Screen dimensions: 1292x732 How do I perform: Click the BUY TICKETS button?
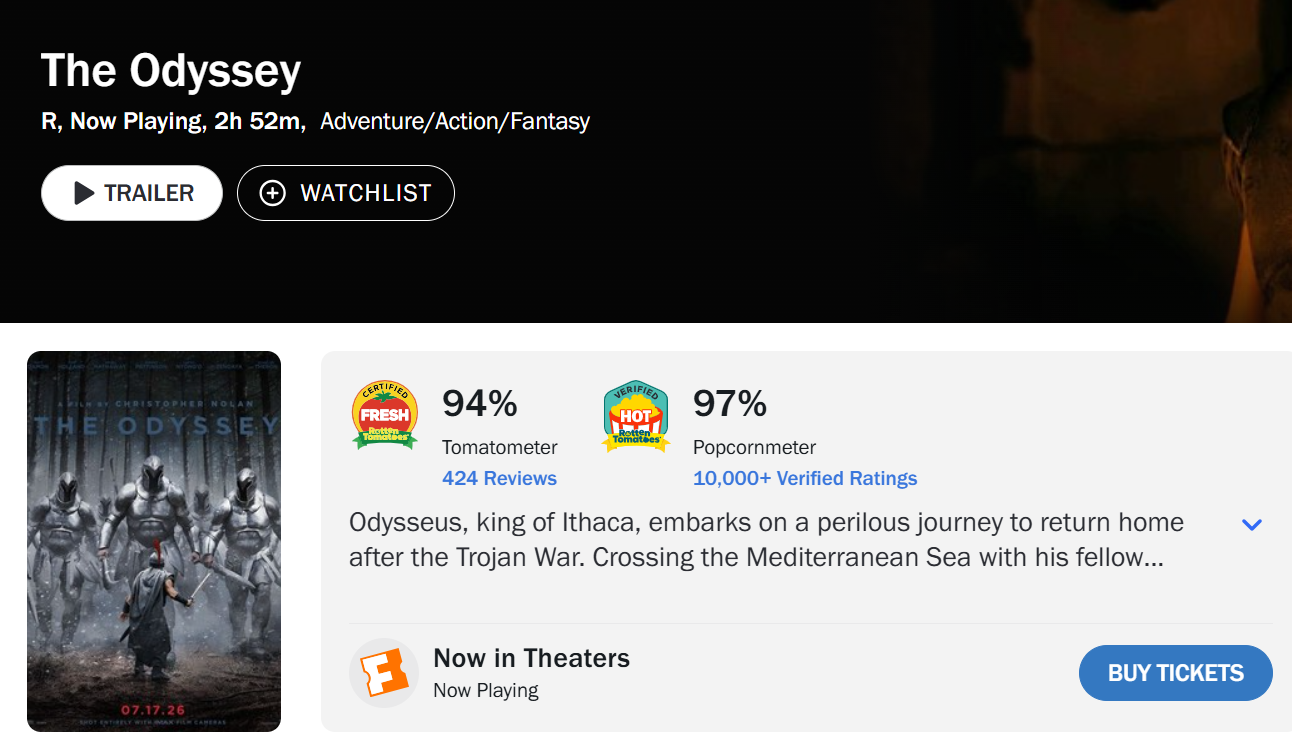point(1176,673)
